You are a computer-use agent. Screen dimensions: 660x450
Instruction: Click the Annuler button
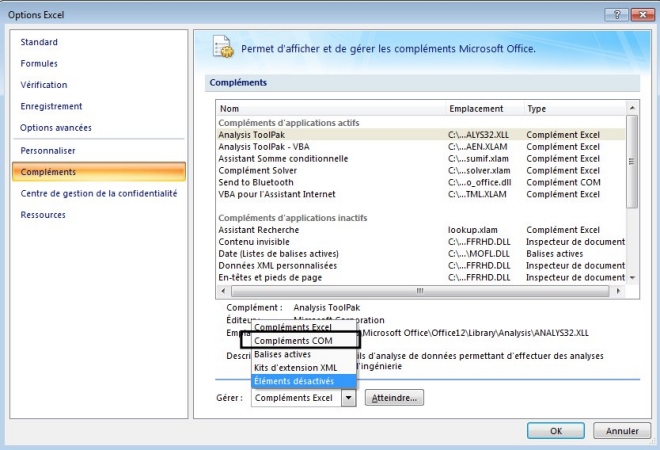pyautogui.click(x=622, y=431)
